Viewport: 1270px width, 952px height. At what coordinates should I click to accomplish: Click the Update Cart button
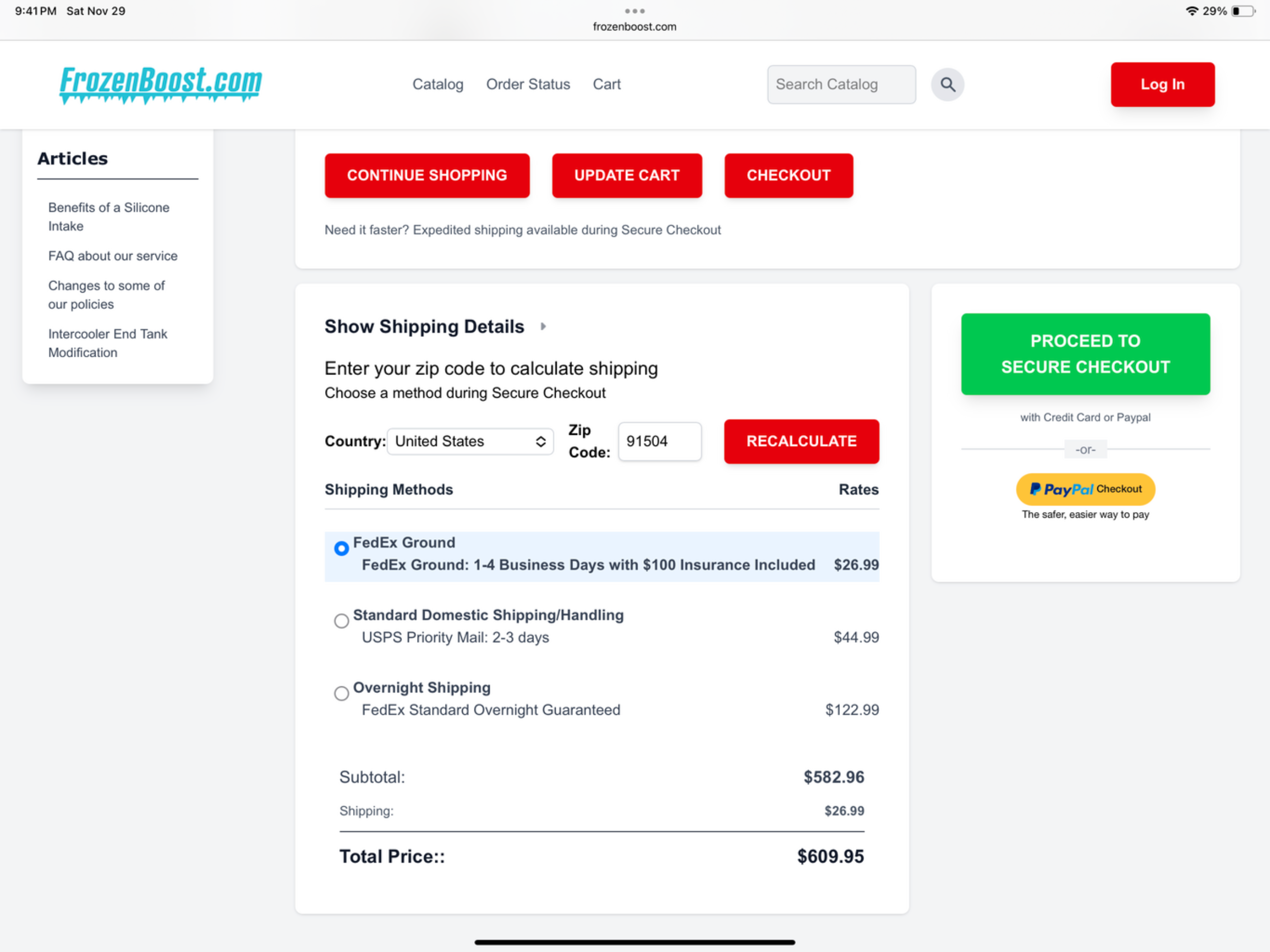point(626,175)
